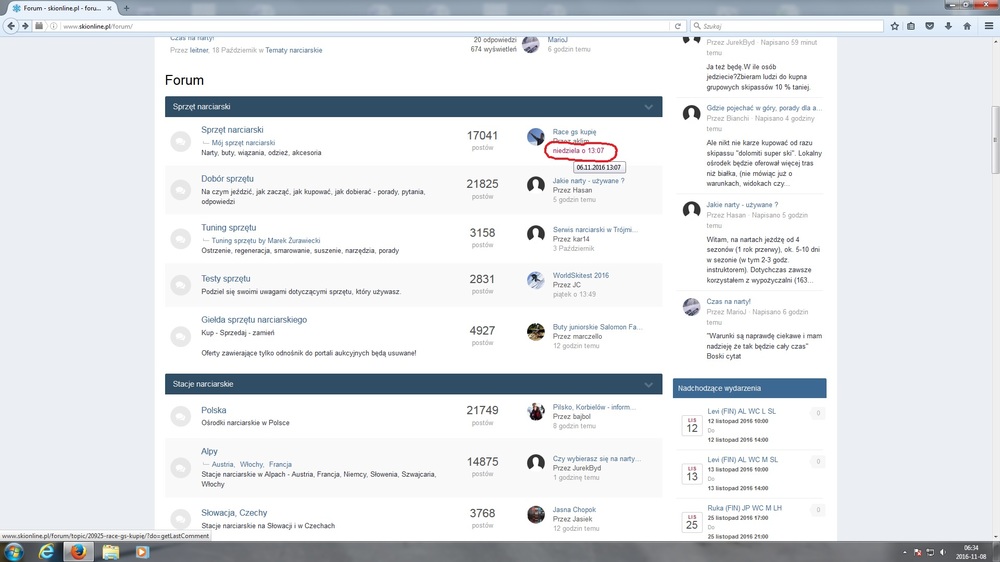Collapse the Stacje narciarskie category chevron
The image size is (1000, 562).
[x=649, y=384]
